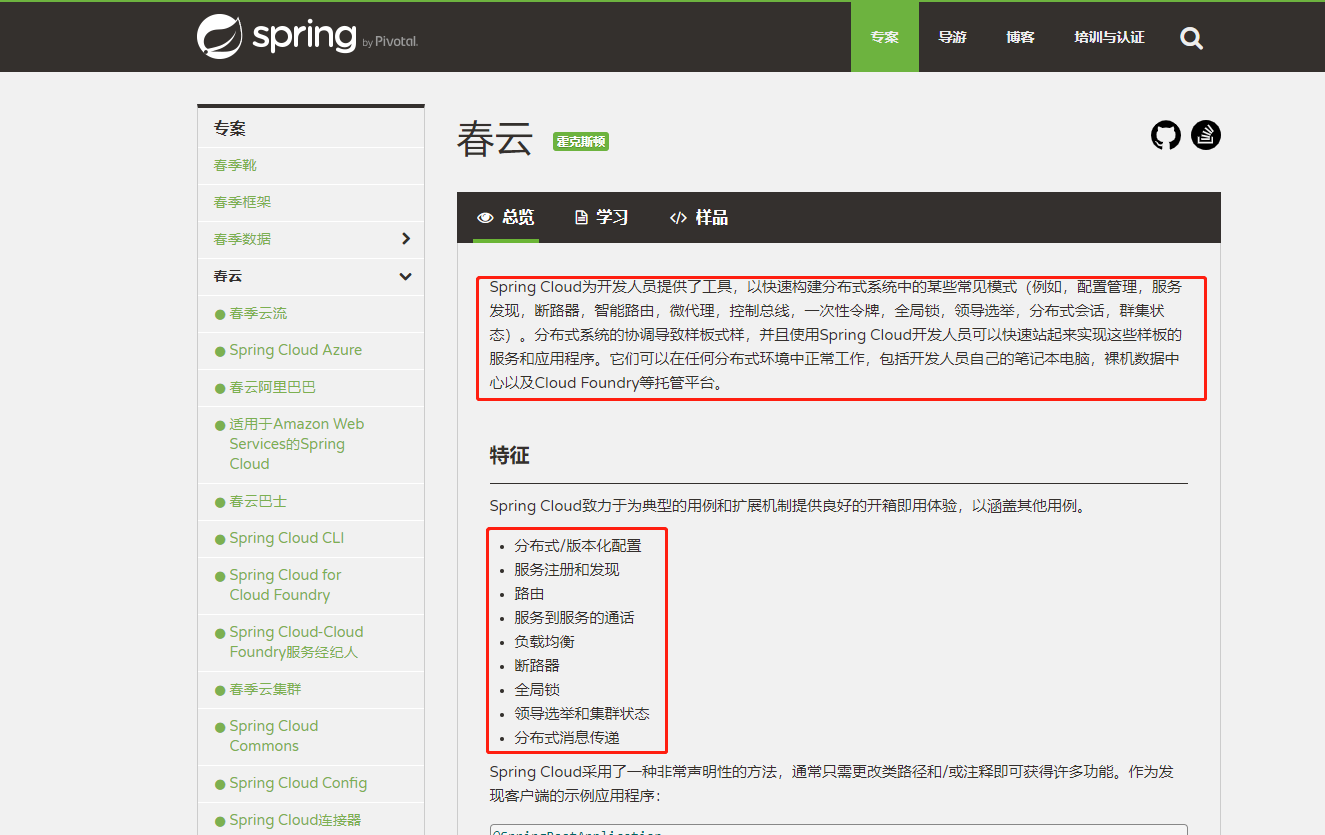
Task: Click the 断路器 list item
Action: click(537, 666)
